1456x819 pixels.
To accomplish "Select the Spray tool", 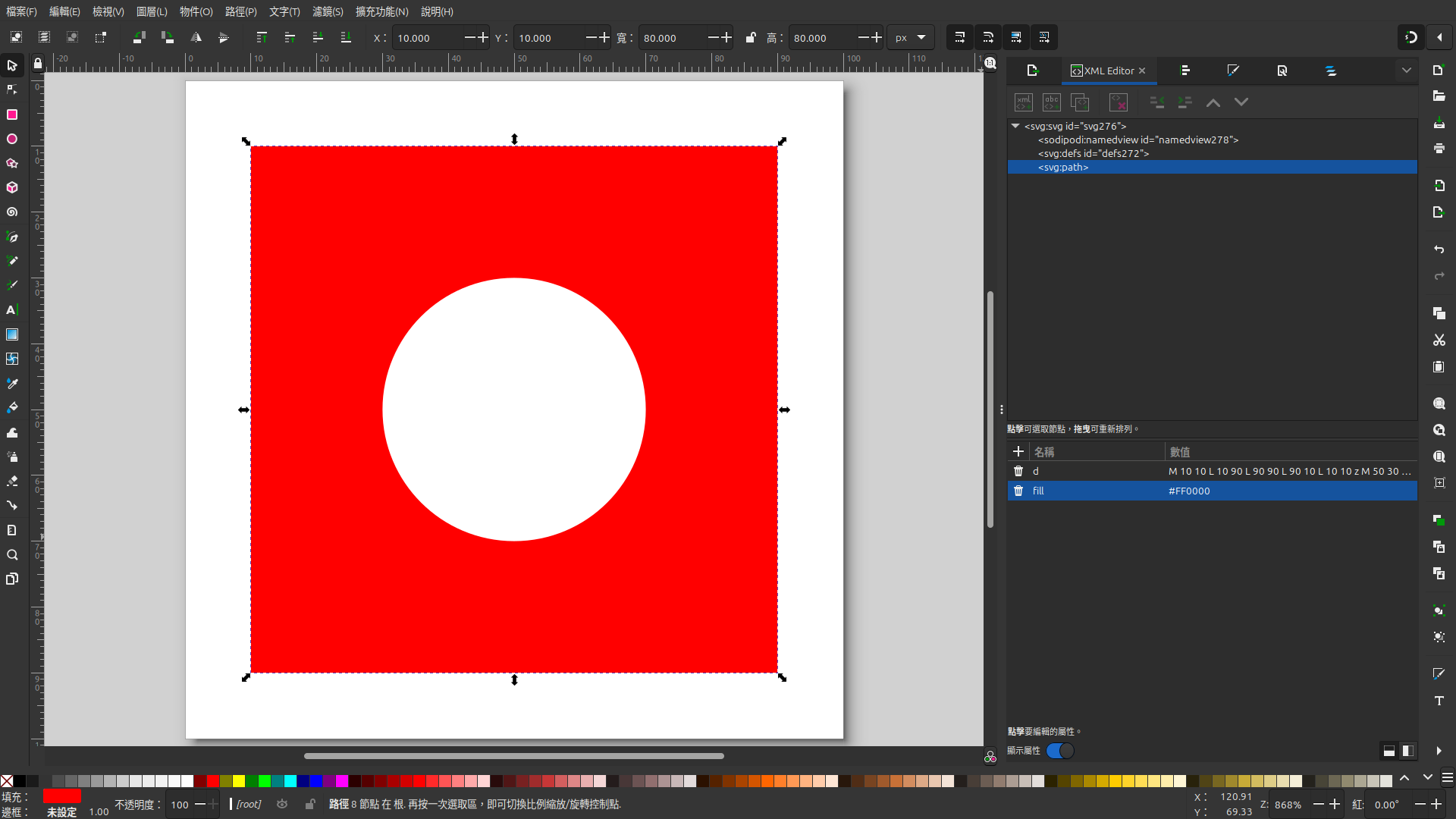I will pos(12,457).
